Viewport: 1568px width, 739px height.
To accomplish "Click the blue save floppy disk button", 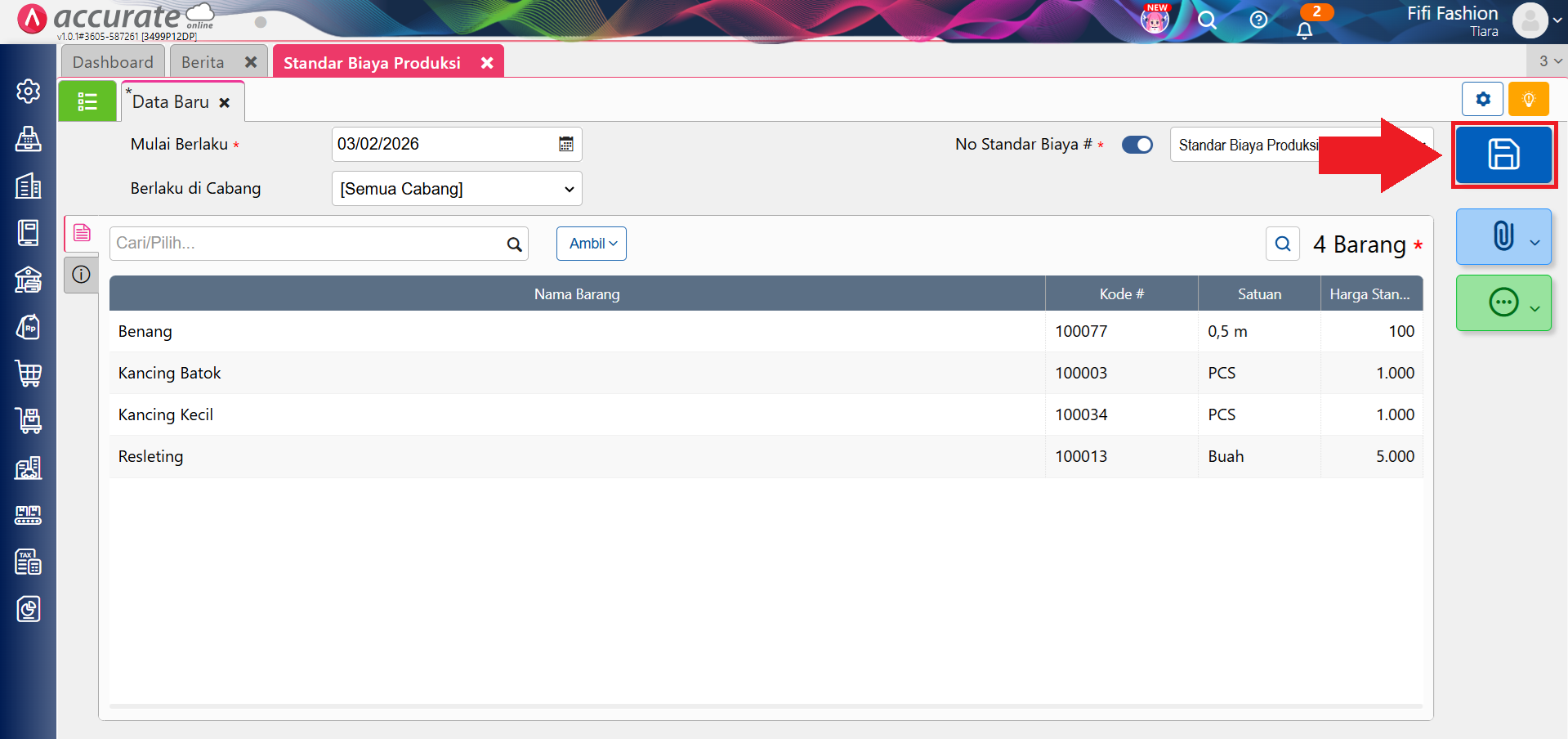I will click(x=1503, y=155).
